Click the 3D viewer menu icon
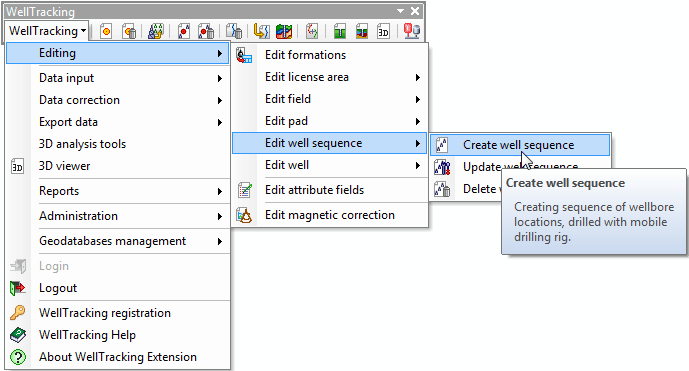Image resolution: width=689 pixels, height=371 pixels. [x=17, y=166]
